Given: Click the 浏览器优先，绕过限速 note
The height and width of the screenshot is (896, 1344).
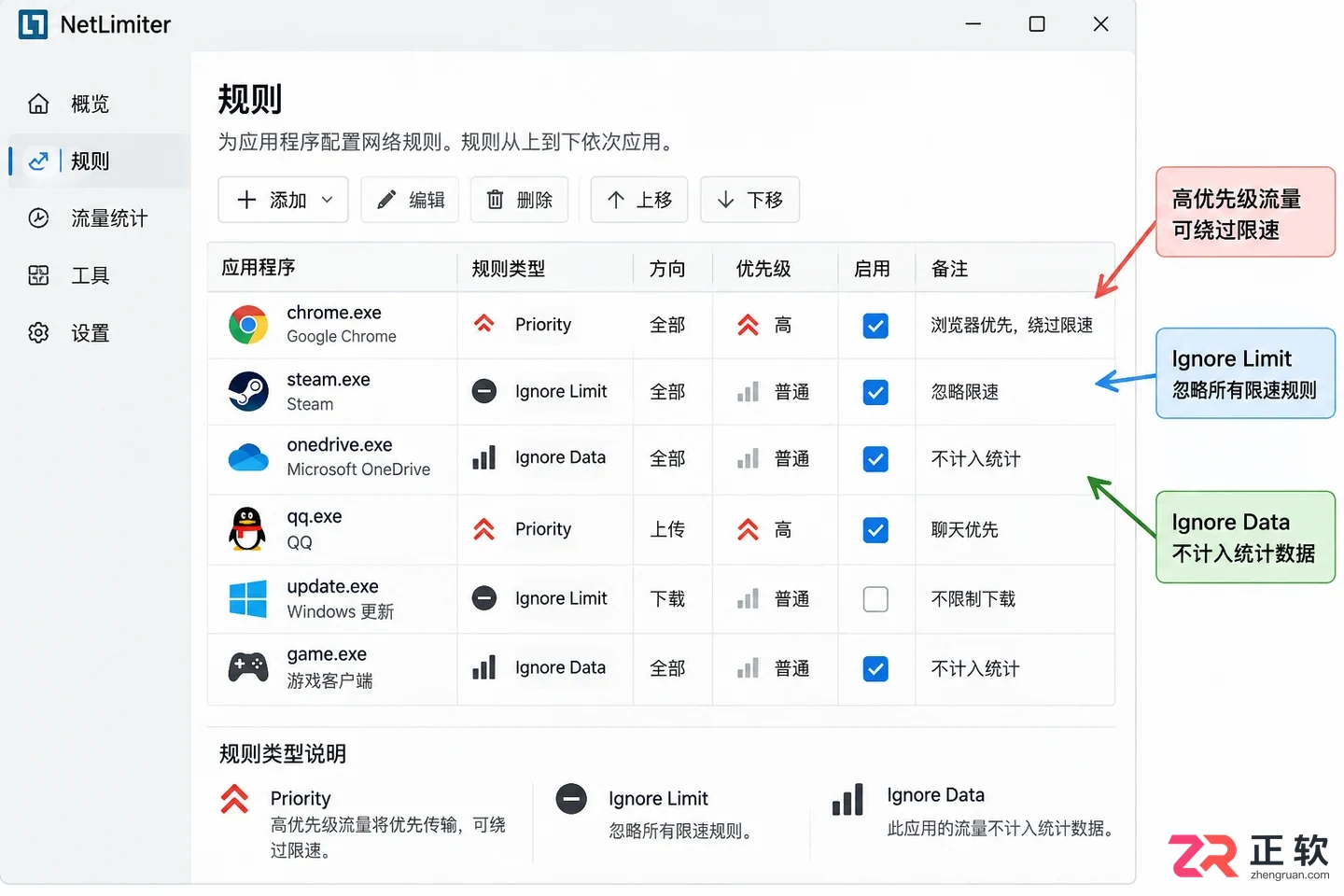Looking at the screenshot, I should (x=1012, y=325).
